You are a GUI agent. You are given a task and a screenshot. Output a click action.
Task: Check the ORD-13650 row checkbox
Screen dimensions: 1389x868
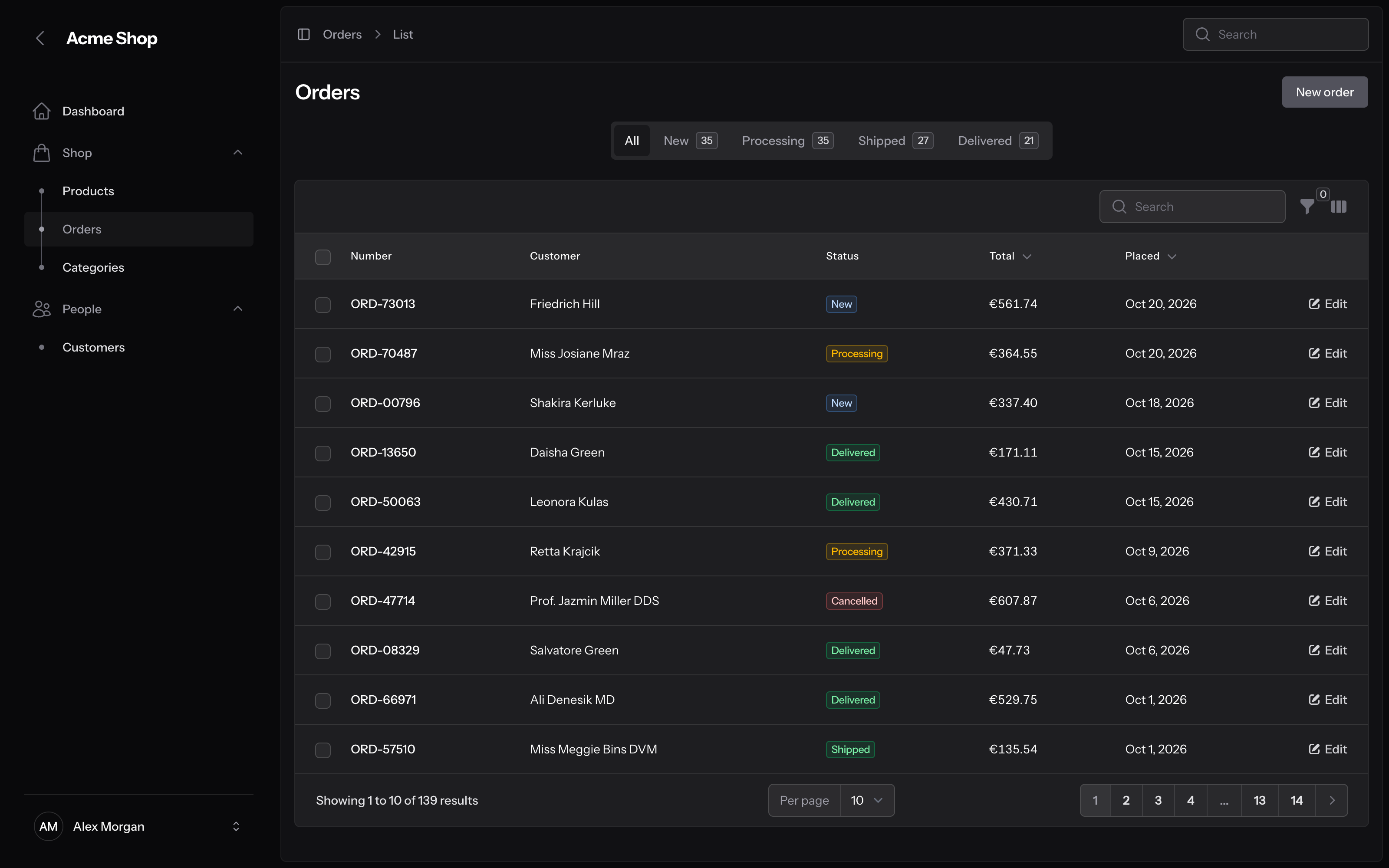pos(323,453)
